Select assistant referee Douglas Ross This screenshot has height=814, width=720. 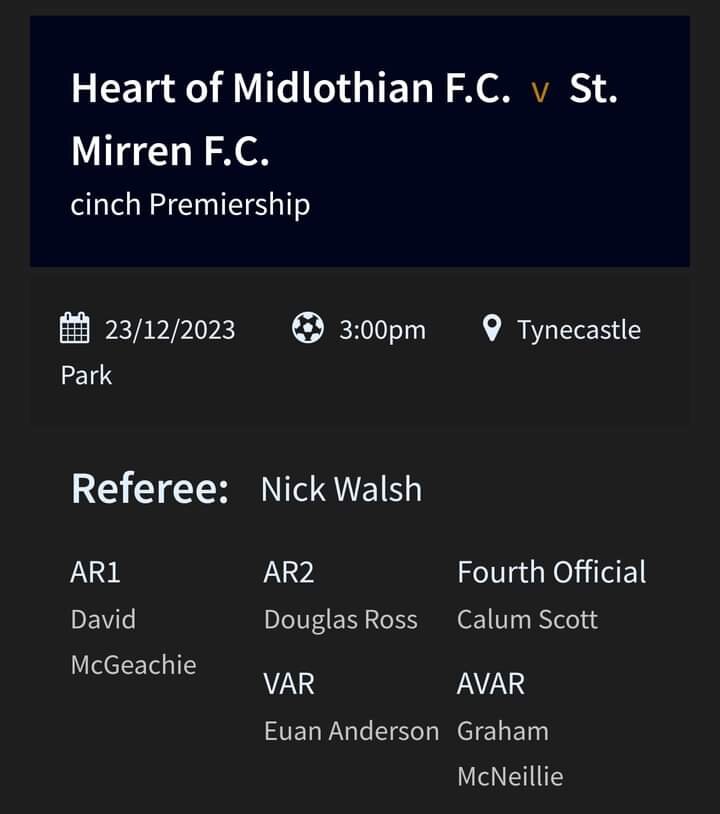[x=341, y=619]
